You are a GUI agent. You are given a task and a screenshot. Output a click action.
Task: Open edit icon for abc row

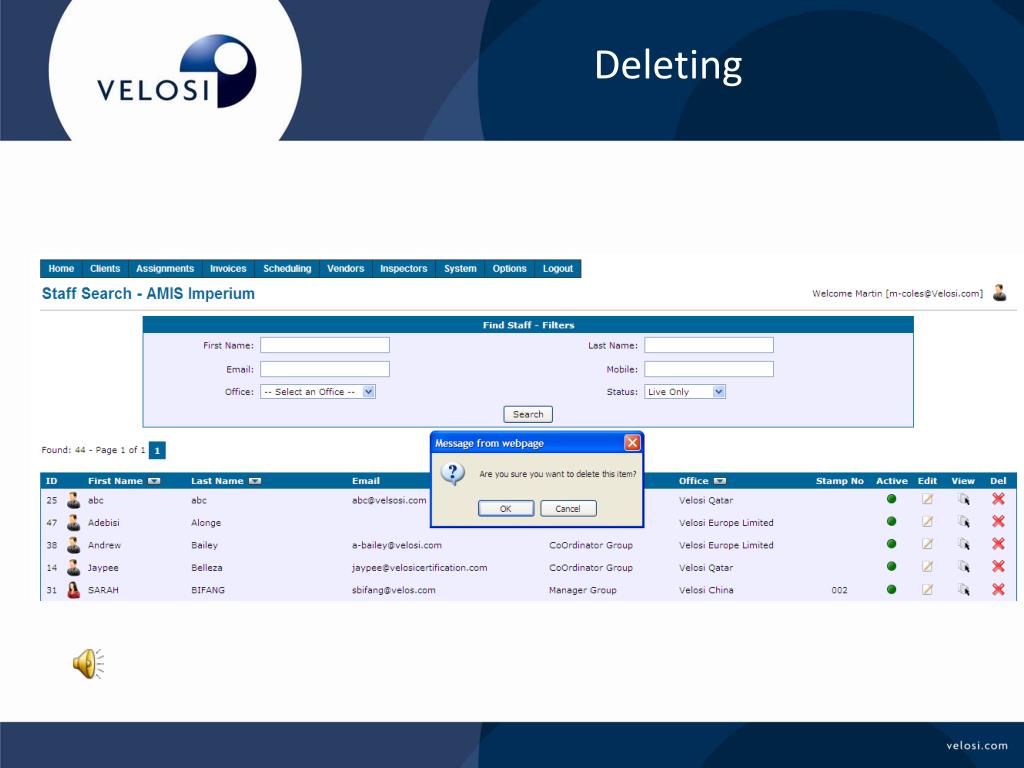(927, 500)
